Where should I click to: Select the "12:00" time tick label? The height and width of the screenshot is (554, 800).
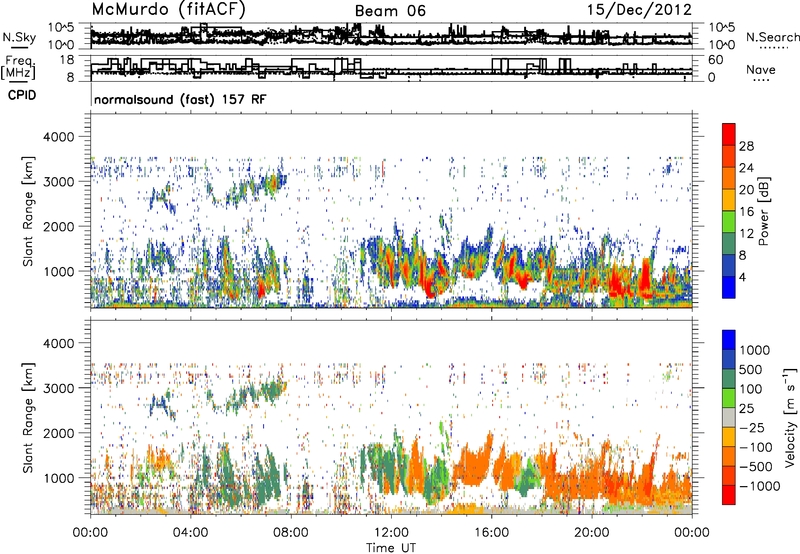[x=391, y=533]
